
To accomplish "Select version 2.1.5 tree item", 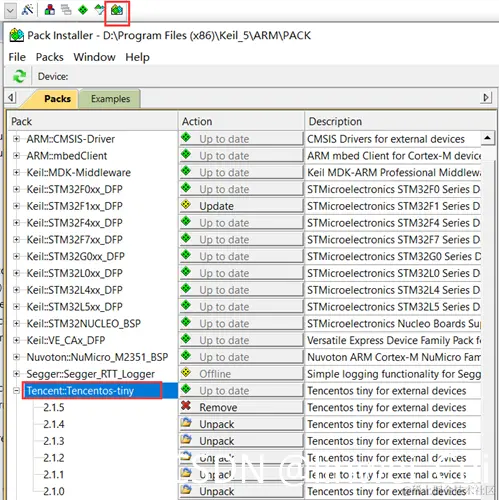I will point(54,407).
